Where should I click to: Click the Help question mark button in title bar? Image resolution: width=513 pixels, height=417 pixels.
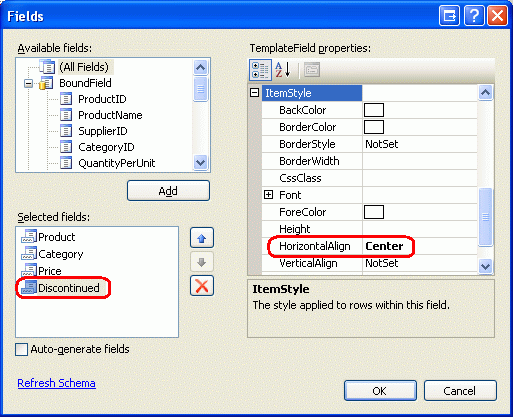click(x=474, y=16)
